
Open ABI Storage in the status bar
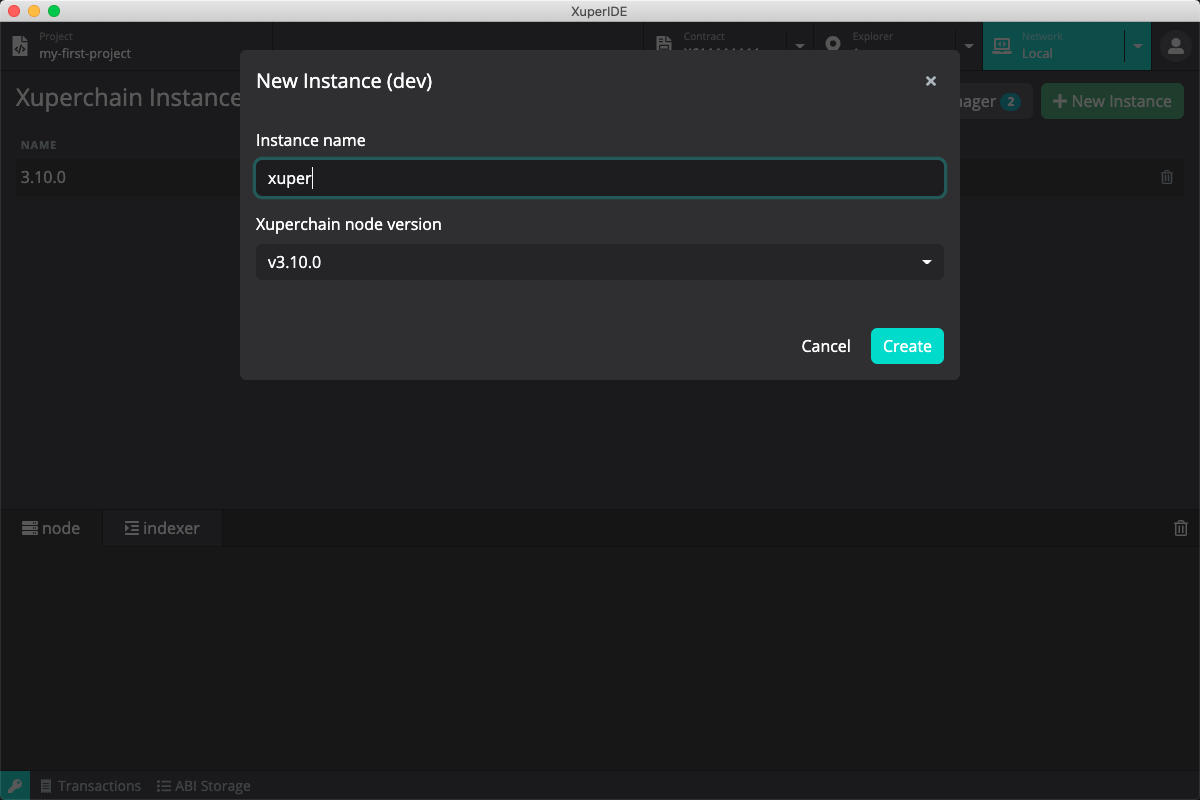coord(204,786)
